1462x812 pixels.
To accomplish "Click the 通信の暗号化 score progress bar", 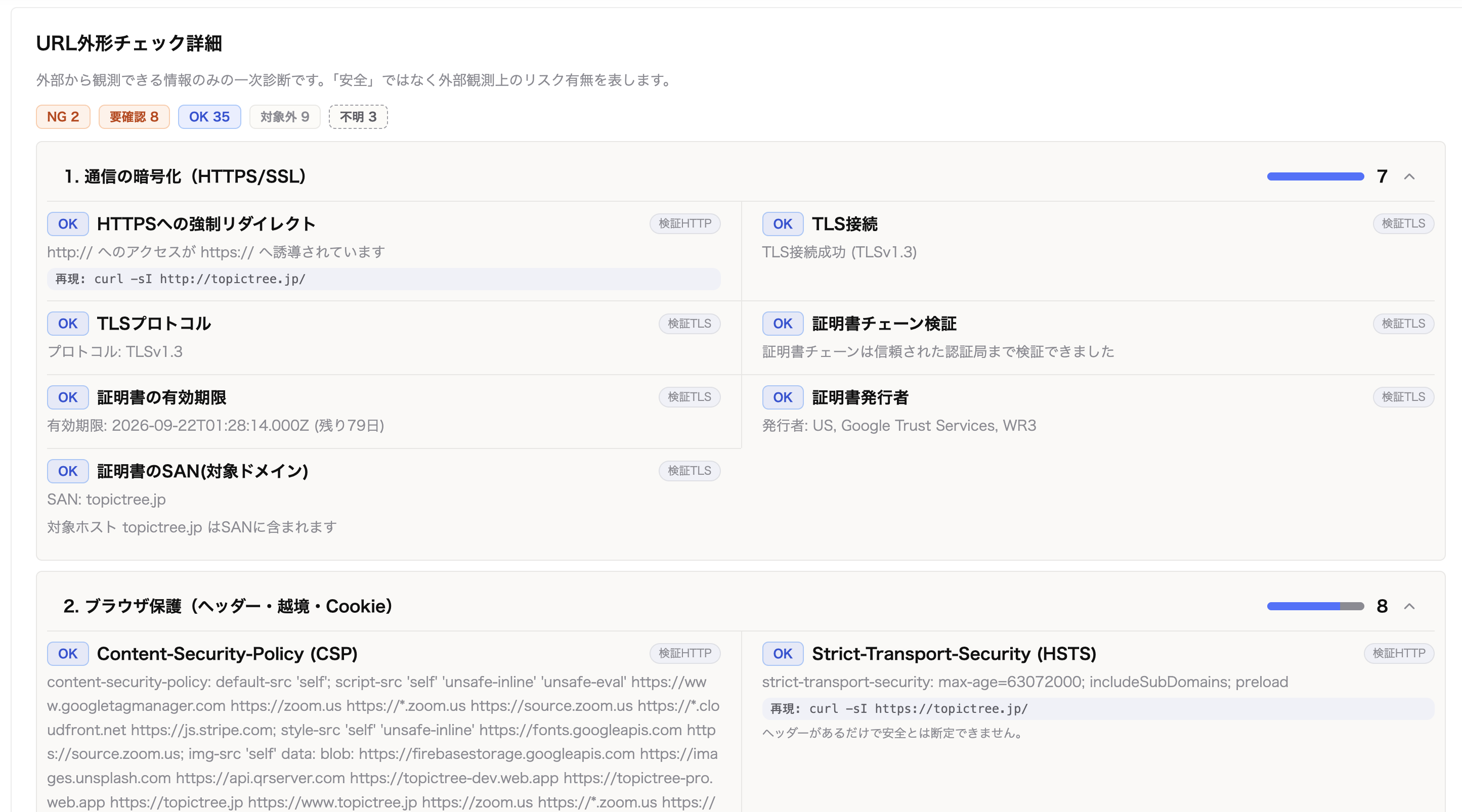I will point(1315,177).
